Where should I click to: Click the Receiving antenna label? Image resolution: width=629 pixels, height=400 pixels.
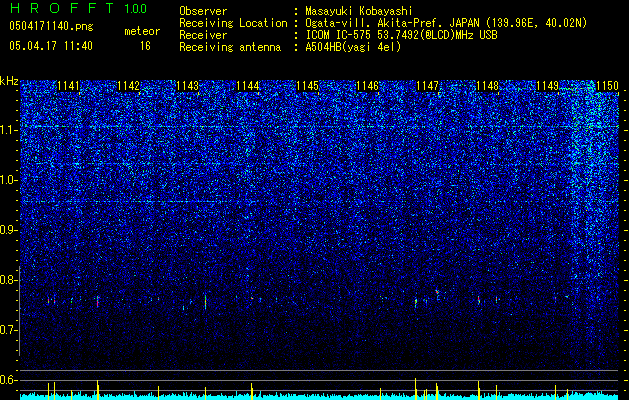(230, 47)
